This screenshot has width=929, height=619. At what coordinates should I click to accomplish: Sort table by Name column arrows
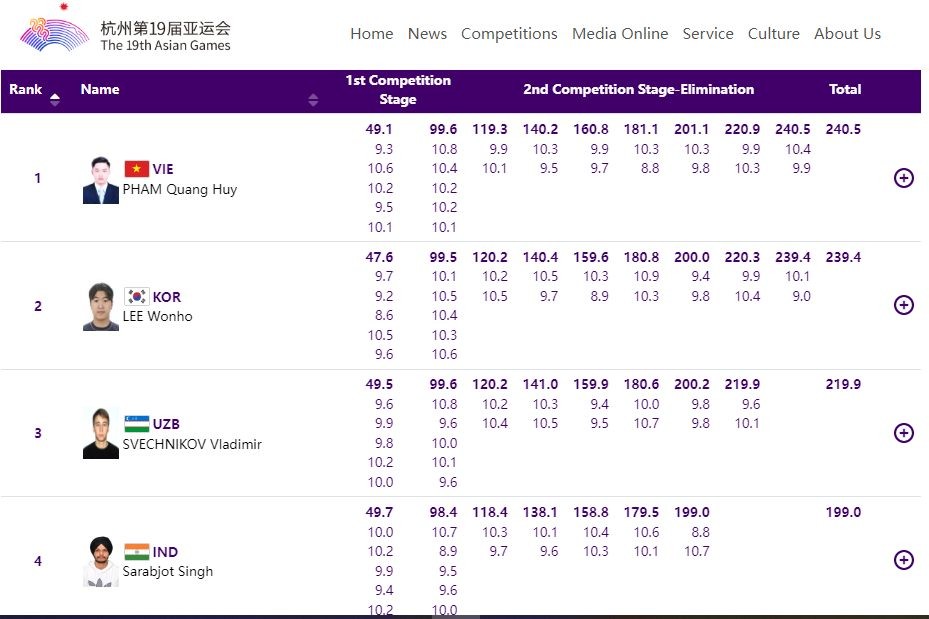pos(313,99)
